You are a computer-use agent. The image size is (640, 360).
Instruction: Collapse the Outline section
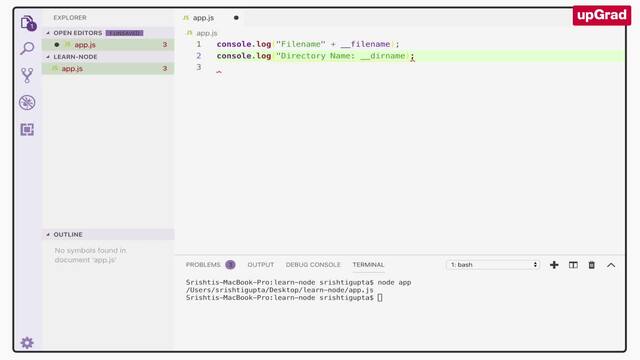pos(48,235)
